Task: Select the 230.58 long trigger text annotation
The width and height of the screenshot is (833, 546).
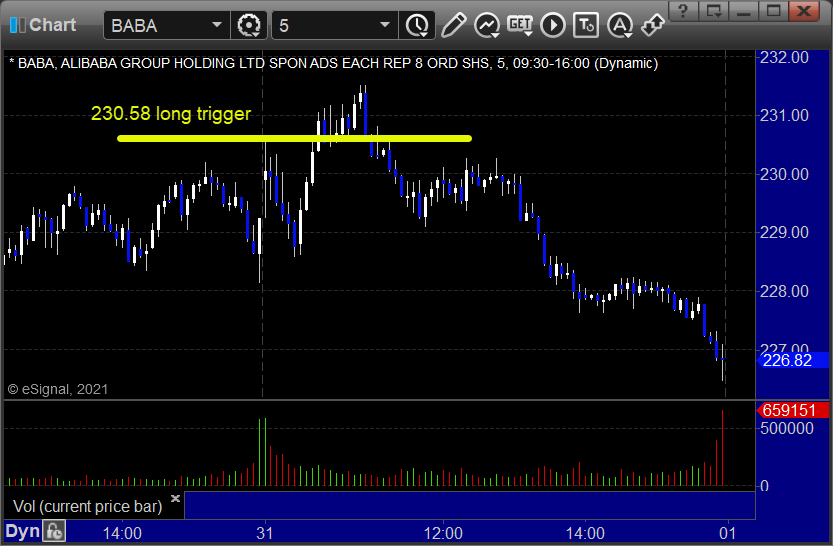Action: (x=171, y=114)
